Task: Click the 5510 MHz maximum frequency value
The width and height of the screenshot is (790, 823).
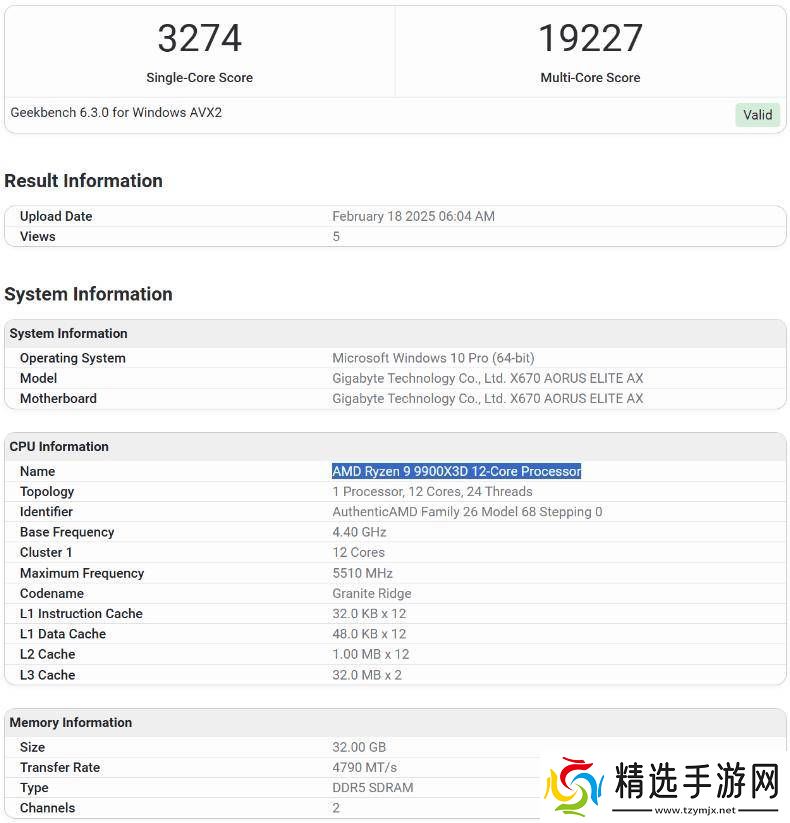Action: (362, 573)
